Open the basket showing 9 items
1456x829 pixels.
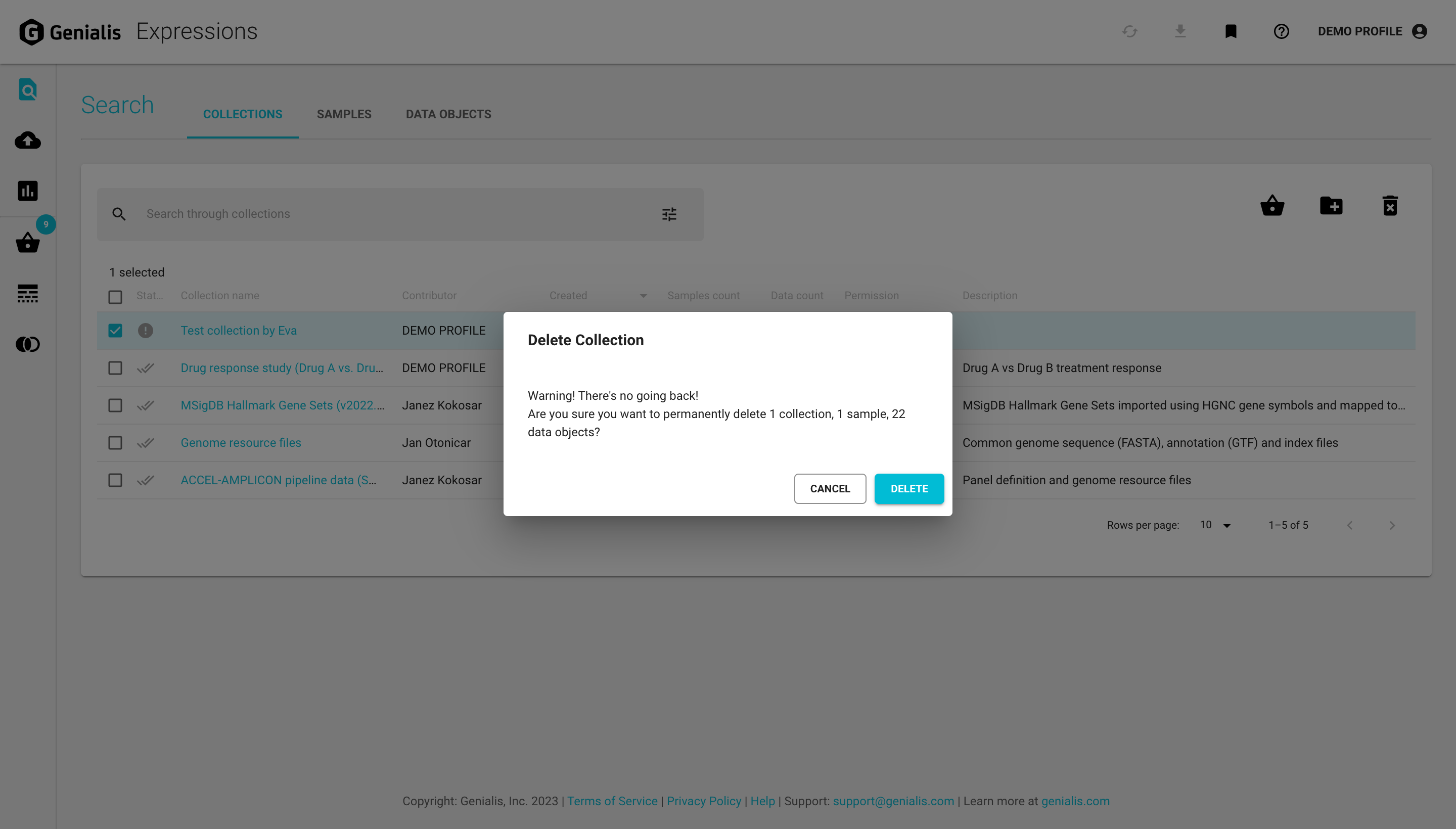click(27, 243)
